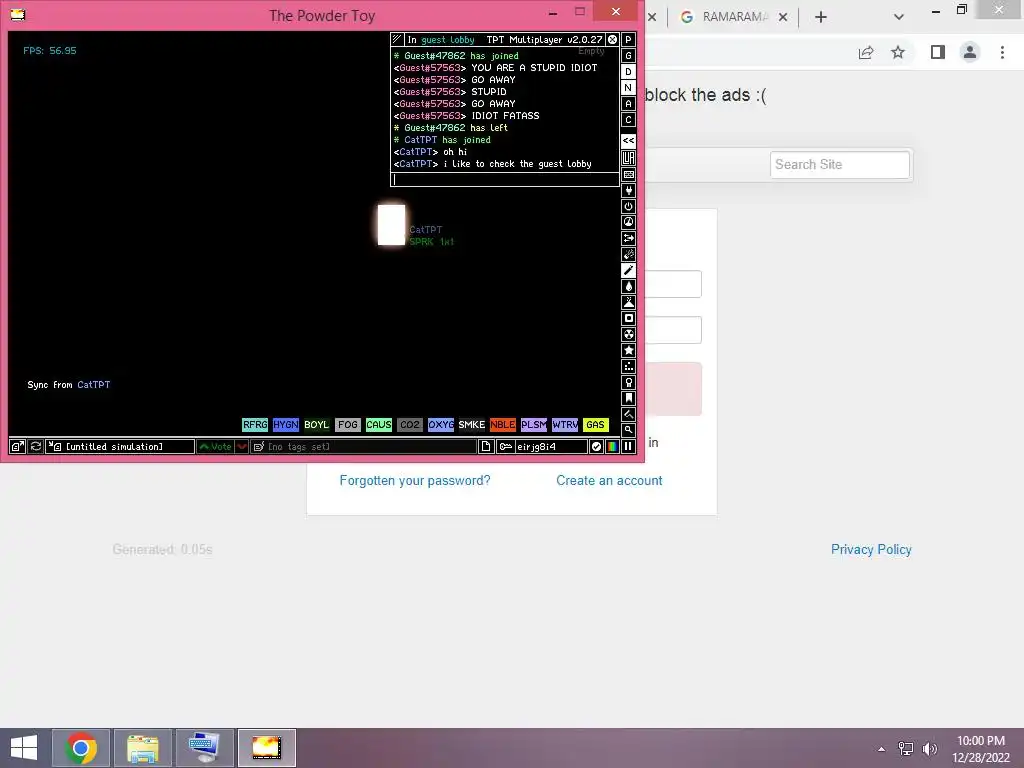The width and height of the screenshot is (1024, 768).
Task: Open the Liquids droplet category
Action: 628,286
